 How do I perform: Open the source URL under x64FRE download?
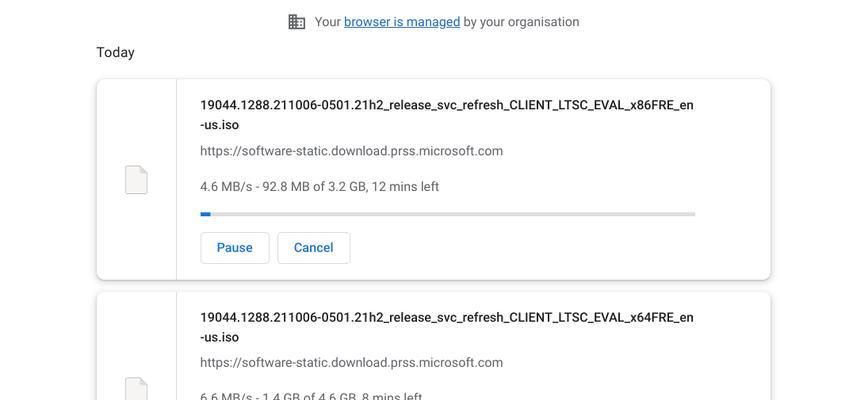[351, 362]
